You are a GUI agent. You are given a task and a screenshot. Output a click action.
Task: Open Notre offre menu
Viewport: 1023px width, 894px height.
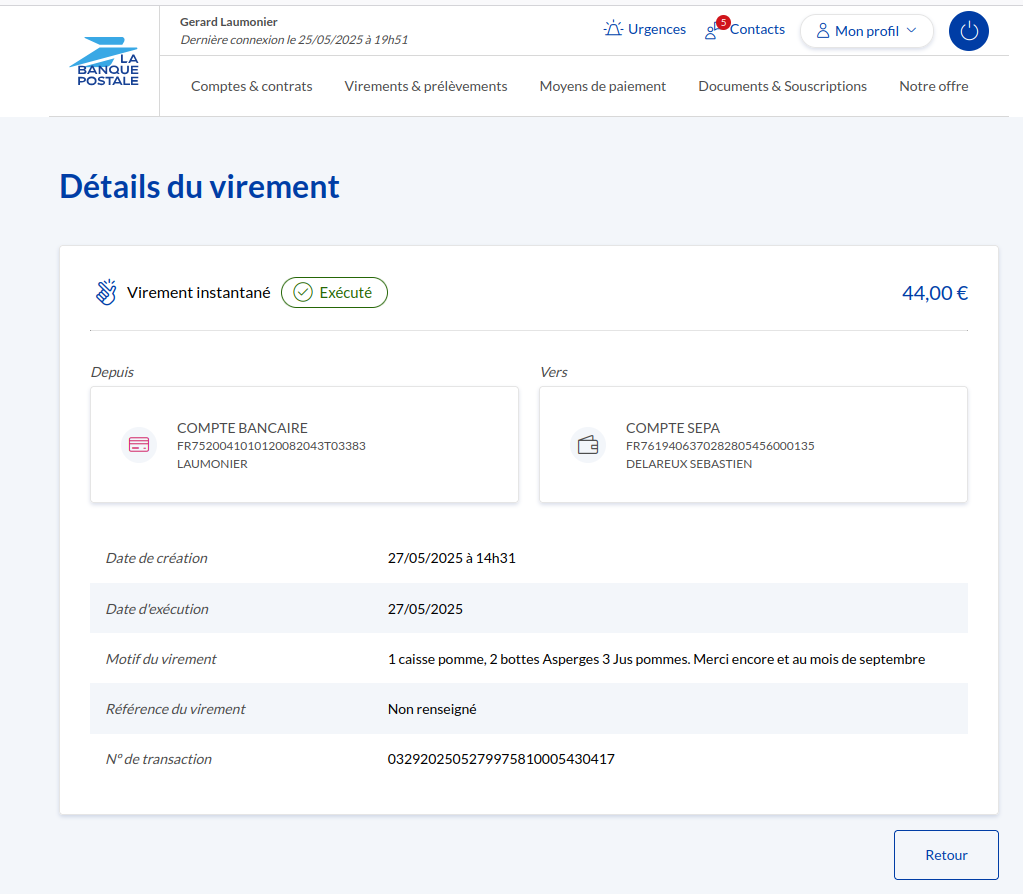click(934, 86)
